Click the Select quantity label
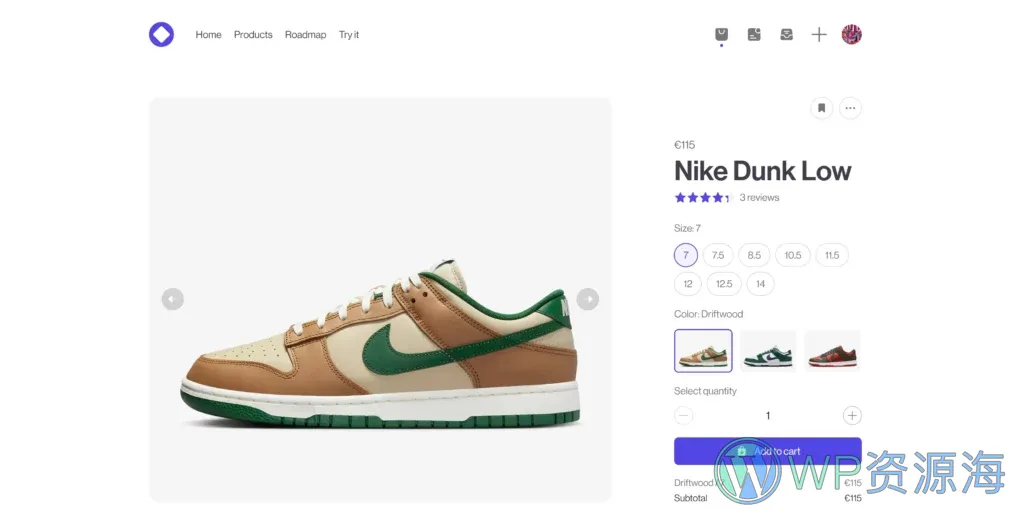This screenshot has height=526, width=1024. pos(705,391)
